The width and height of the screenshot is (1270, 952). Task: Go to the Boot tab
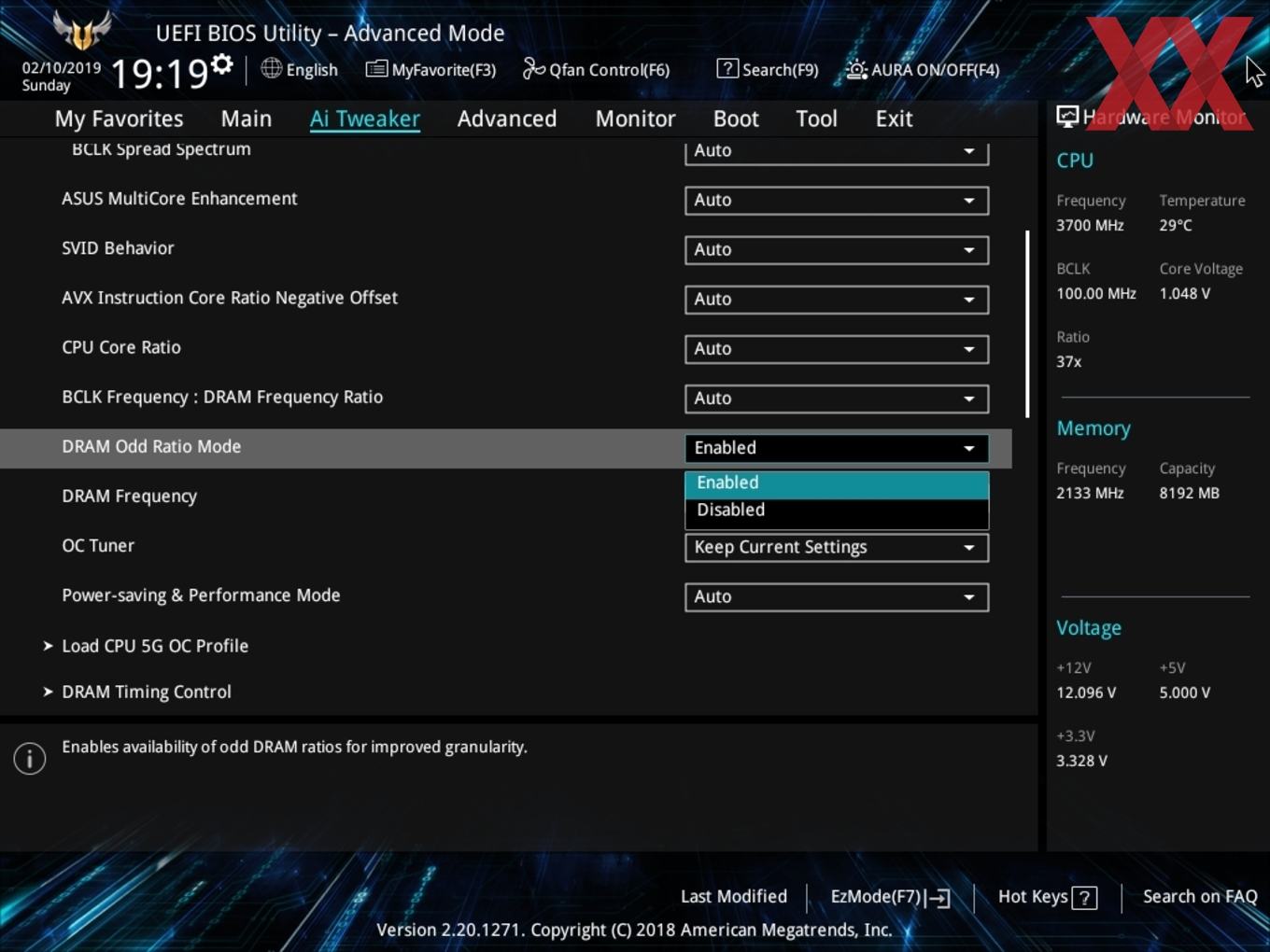[736, 119]
